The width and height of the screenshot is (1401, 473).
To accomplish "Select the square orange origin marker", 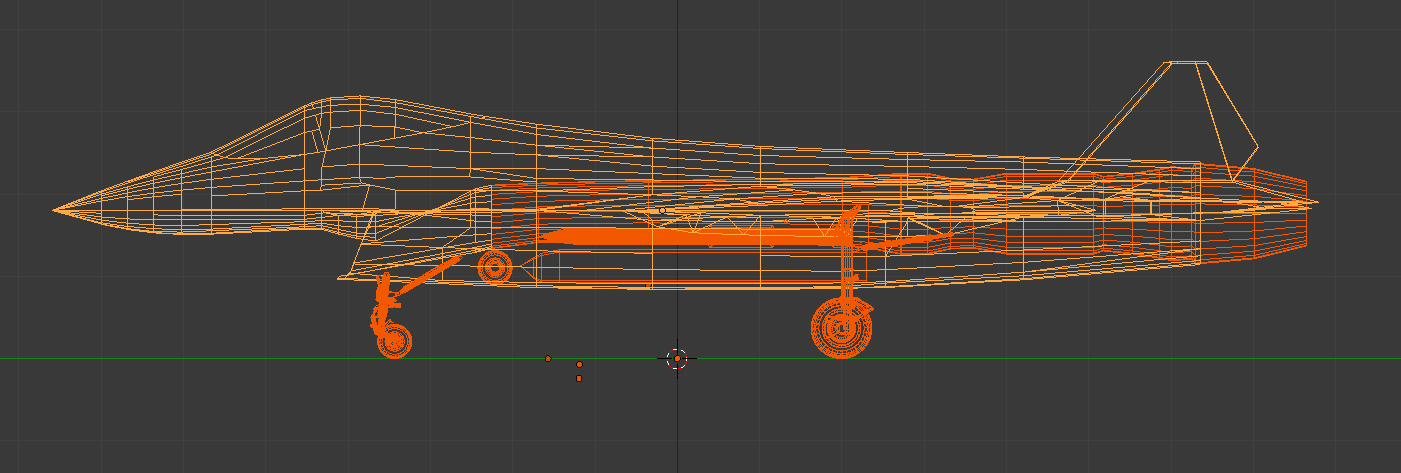I will point(579,379).
